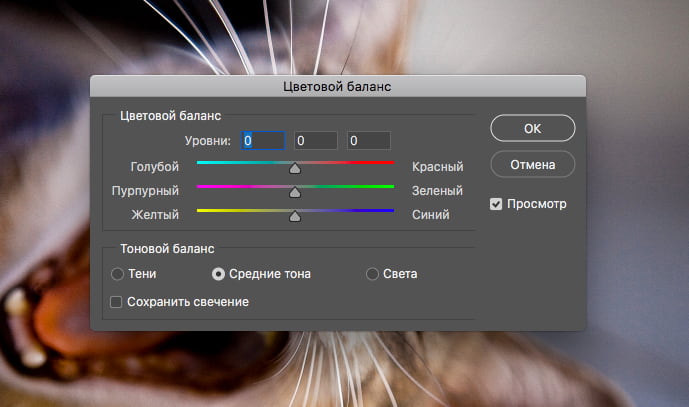
Task: Click the green end of the Пурпурный–Зеленый track
Action: tap(389, 186)
